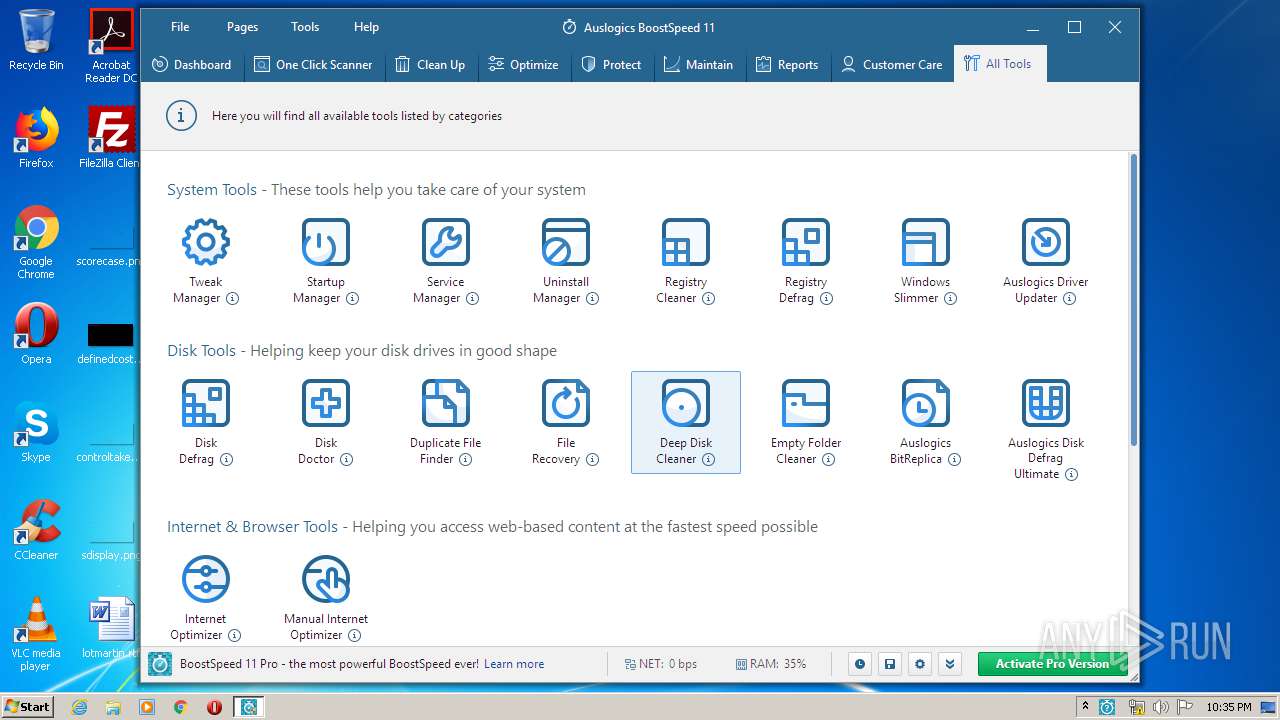Viewport: 1280px width, 720px height.
Task: Go to the Clean Up tab
Action: 430,64
